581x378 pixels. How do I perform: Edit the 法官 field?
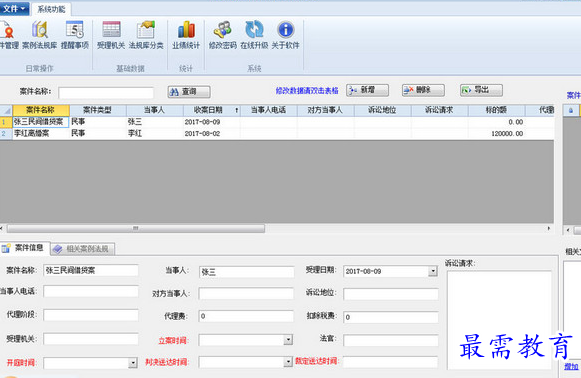(391, 340)
